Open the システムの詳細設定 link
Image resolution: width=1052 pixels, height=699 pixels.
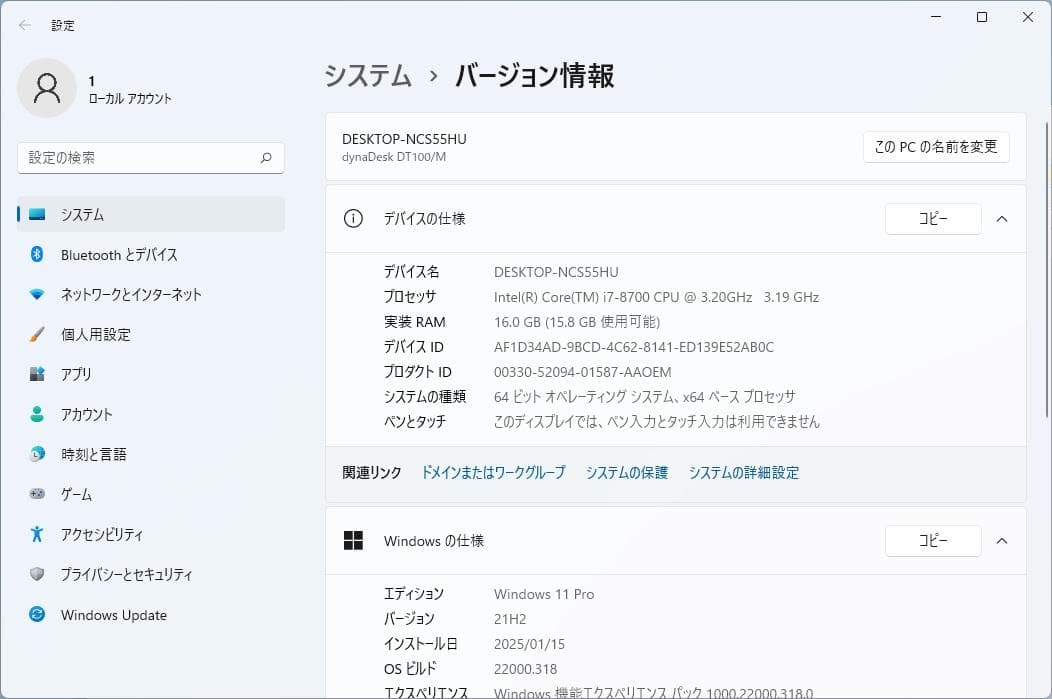(743, 472)
